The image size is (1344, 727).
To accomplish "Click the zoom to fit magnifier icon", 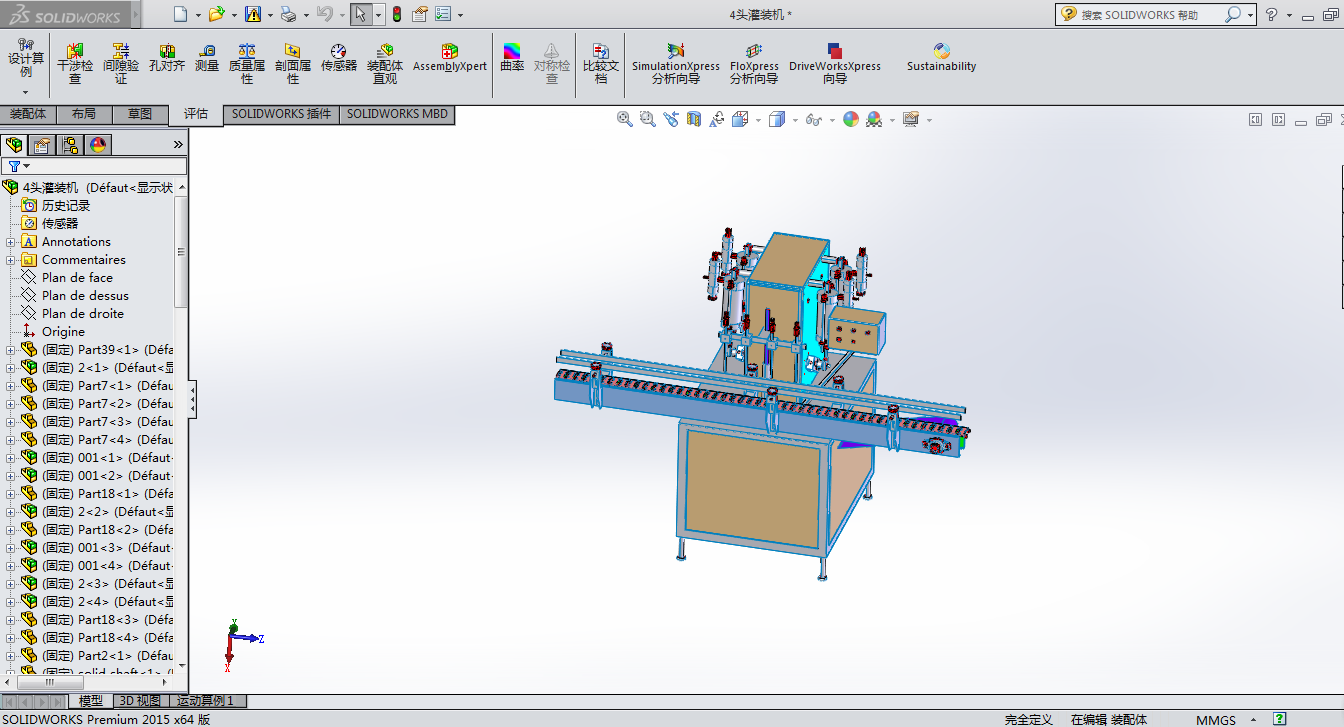I will tap(625, 119).
